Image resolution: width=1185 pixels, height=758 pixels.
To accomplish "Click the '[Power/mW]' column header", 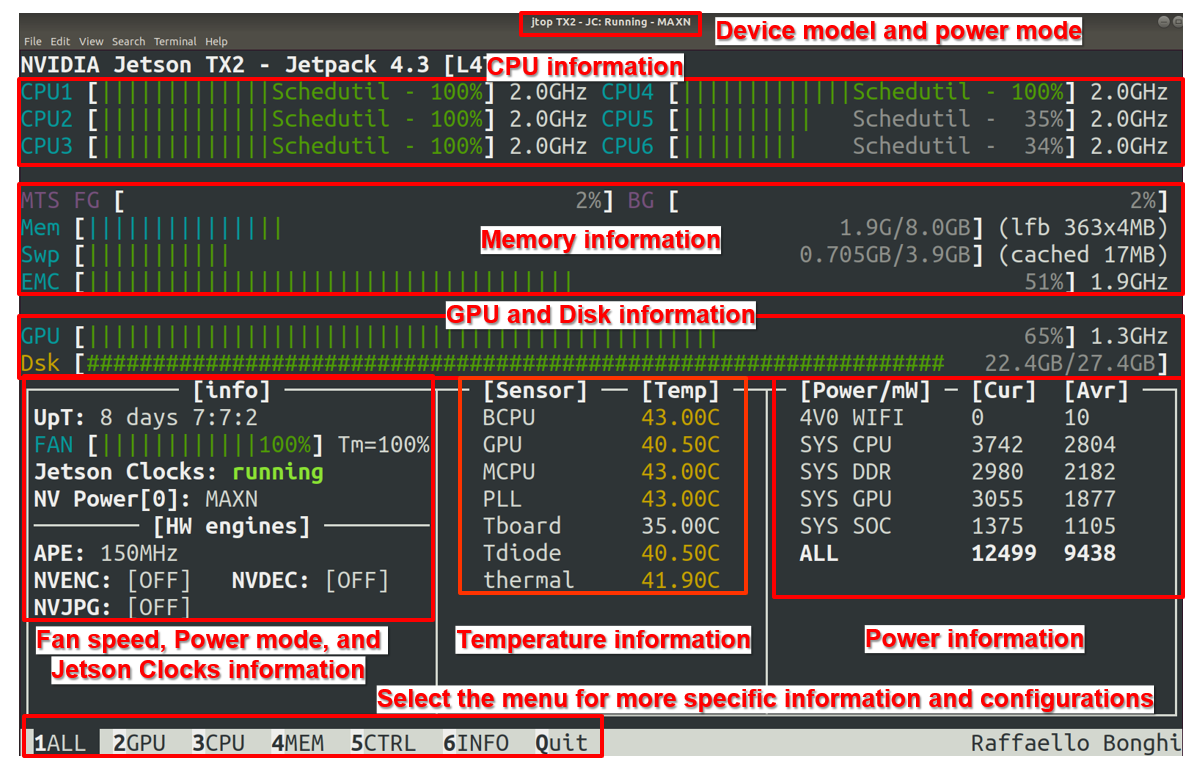I will coord(865,391).
